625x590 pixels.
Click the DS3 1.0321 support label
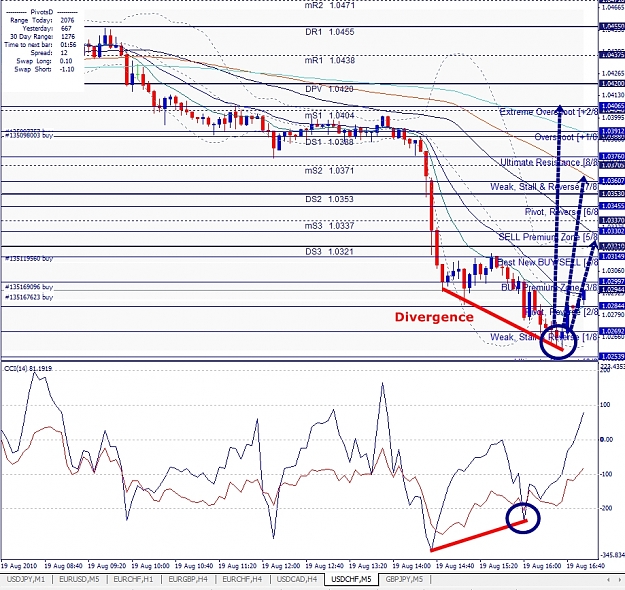(329, 252)
